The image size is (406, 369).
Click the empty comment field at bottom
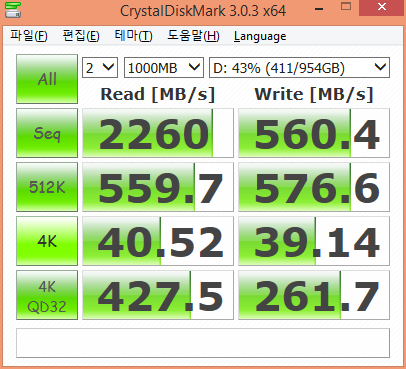point(203,343)
